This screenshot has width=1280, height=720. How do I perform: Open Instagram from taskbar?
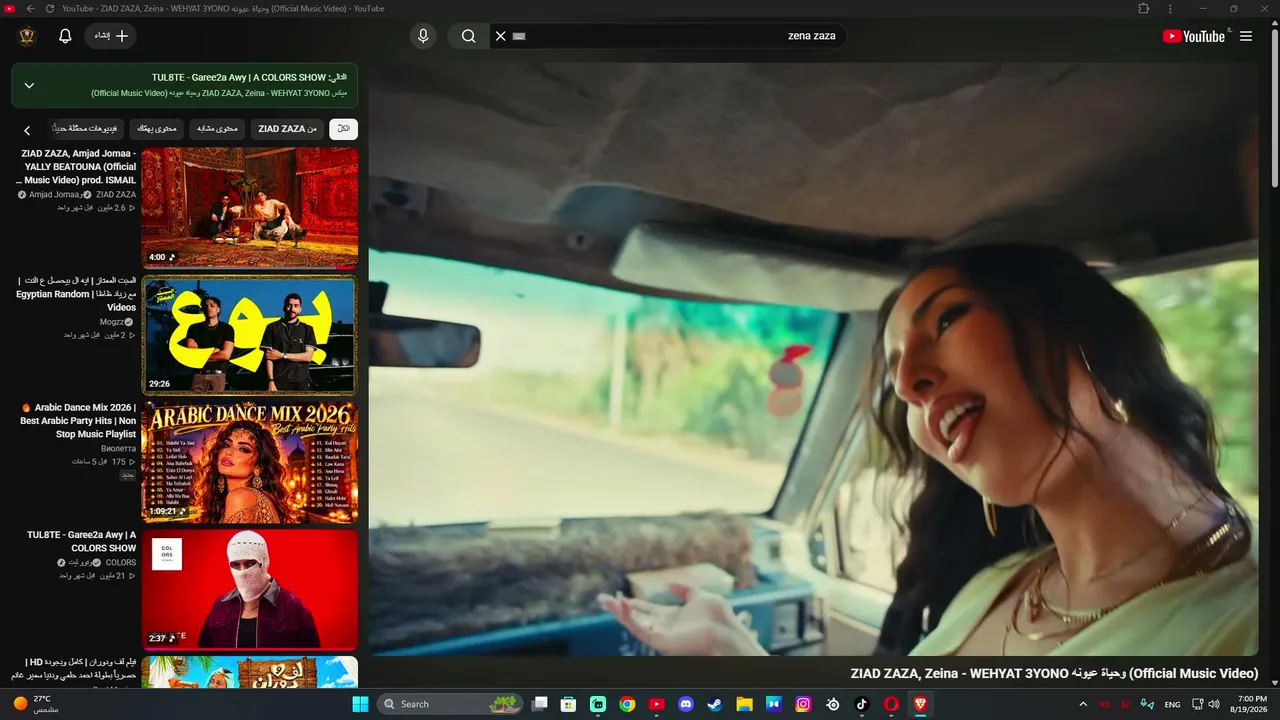(803, 704)
